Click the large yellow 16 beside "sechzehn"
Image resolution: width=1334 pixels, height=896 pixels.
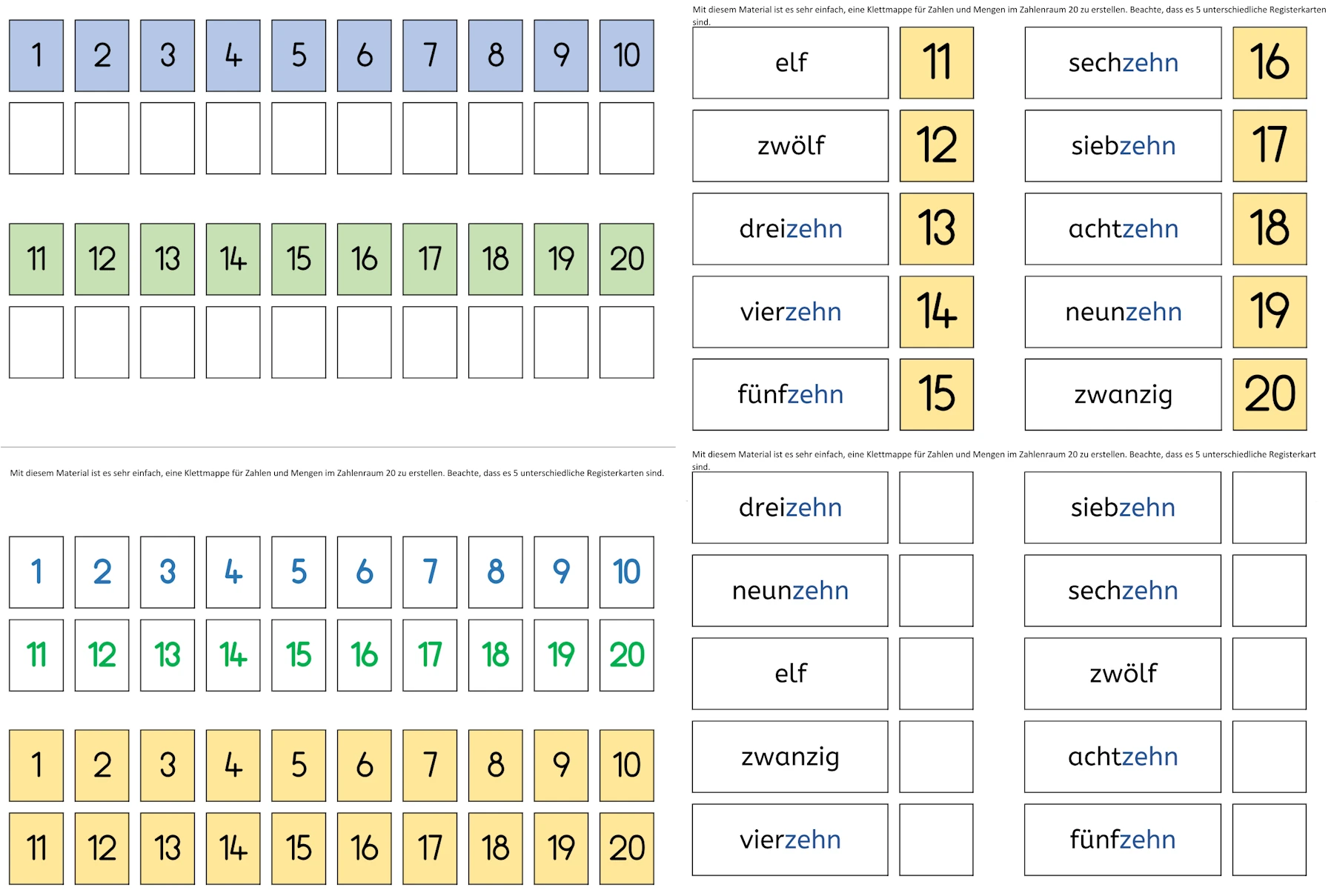pyautogui.click(x=1270, y=63)
